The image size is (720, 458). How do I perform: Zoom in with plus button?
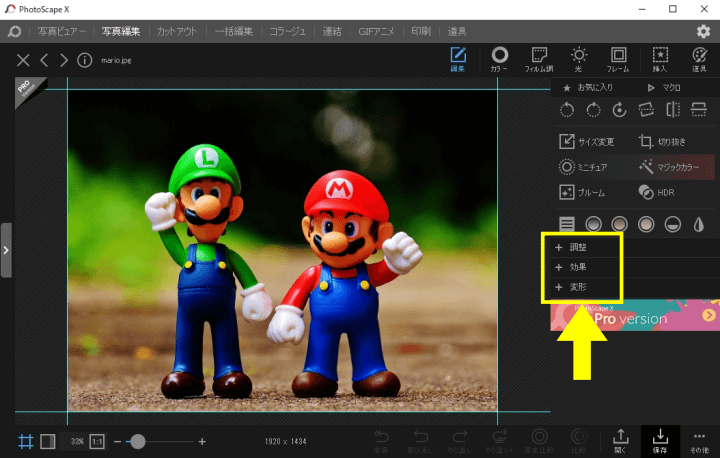point(202,441)
